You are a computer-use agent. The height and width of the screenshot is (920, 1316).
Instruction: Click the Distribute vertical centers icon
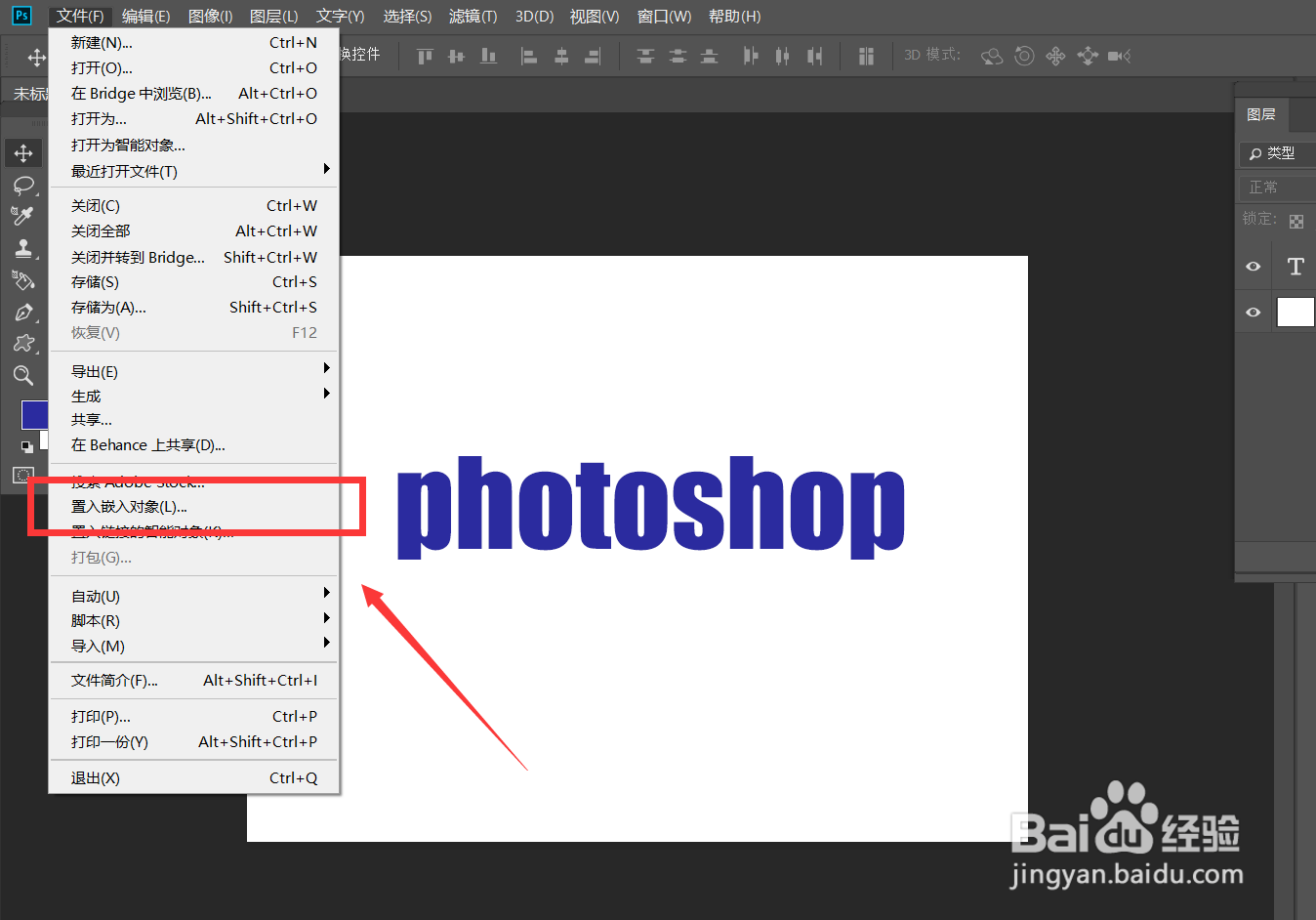(x=678, y=56)
